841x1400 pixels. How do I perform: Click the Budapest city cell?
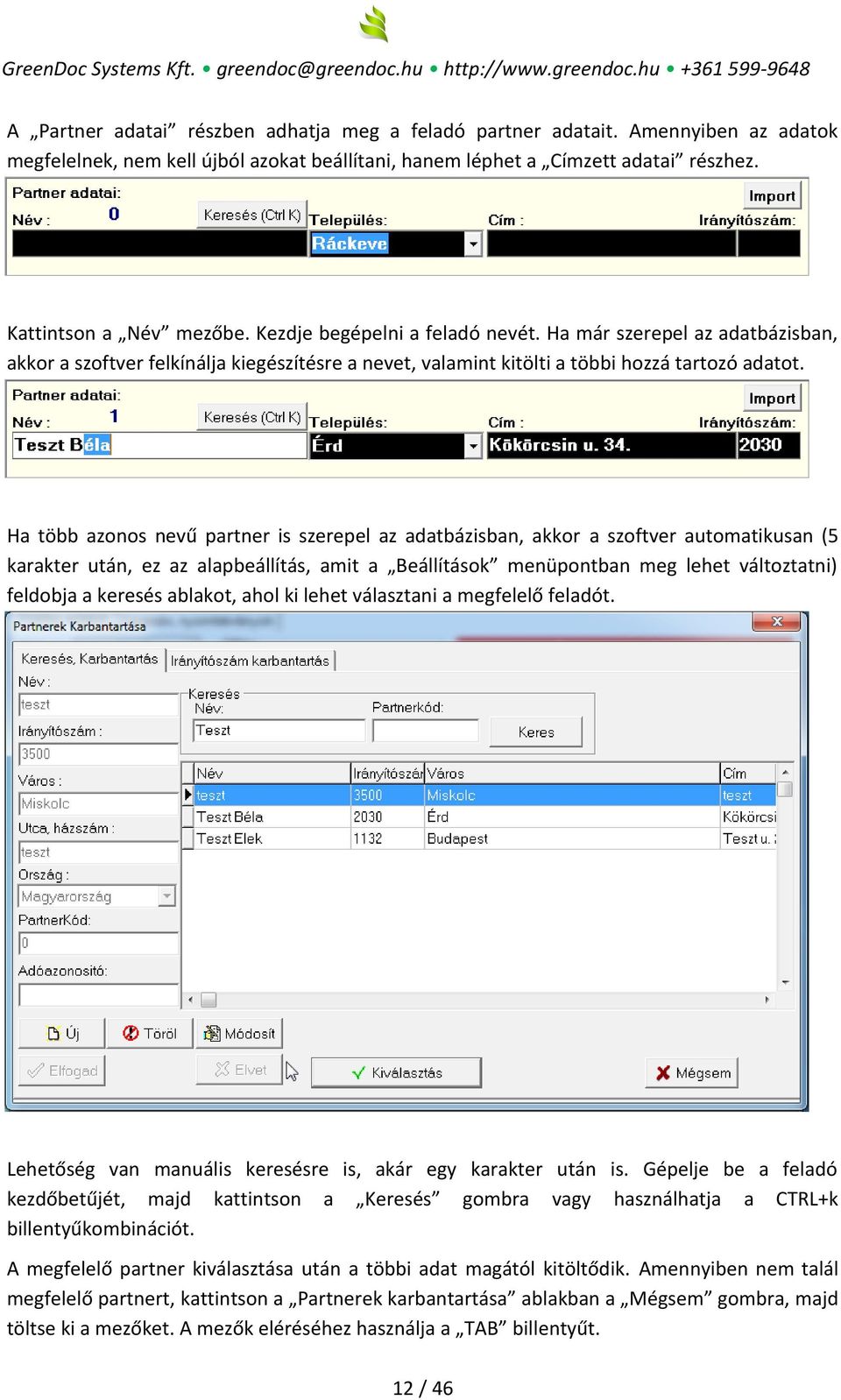[x=571, y=838]
